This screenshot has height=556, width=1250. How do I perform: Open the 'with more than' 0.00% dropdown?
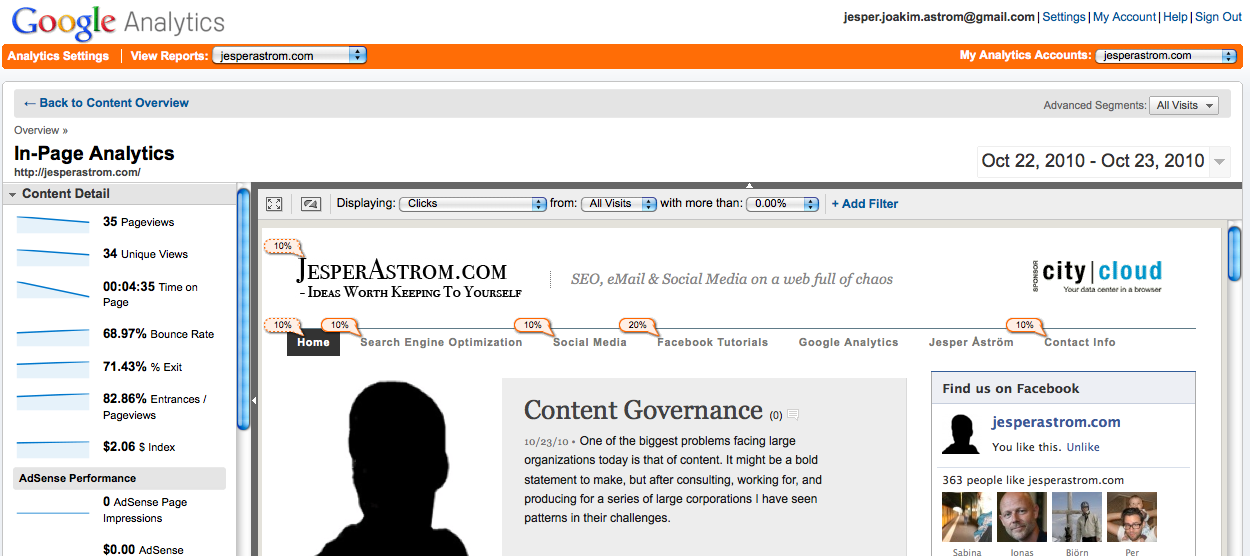pyautogui.click(x=783, y=204)
